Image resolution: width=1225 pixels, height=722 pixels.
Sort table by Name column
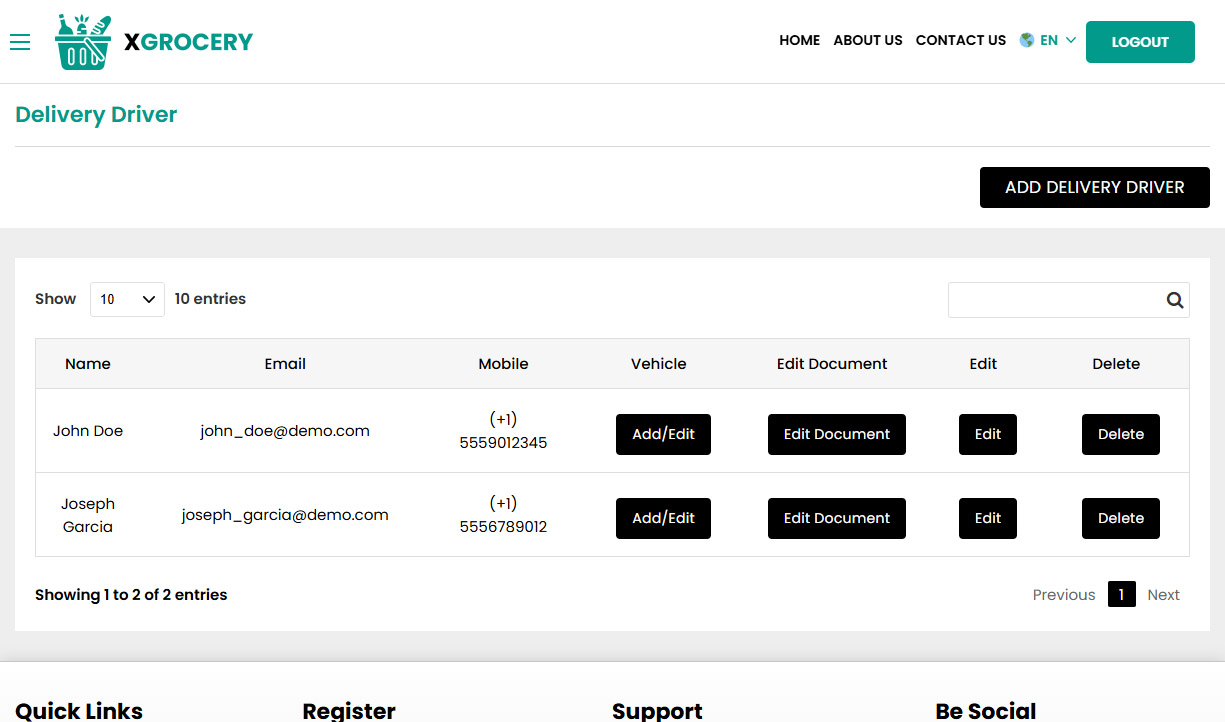pos(88,364)
